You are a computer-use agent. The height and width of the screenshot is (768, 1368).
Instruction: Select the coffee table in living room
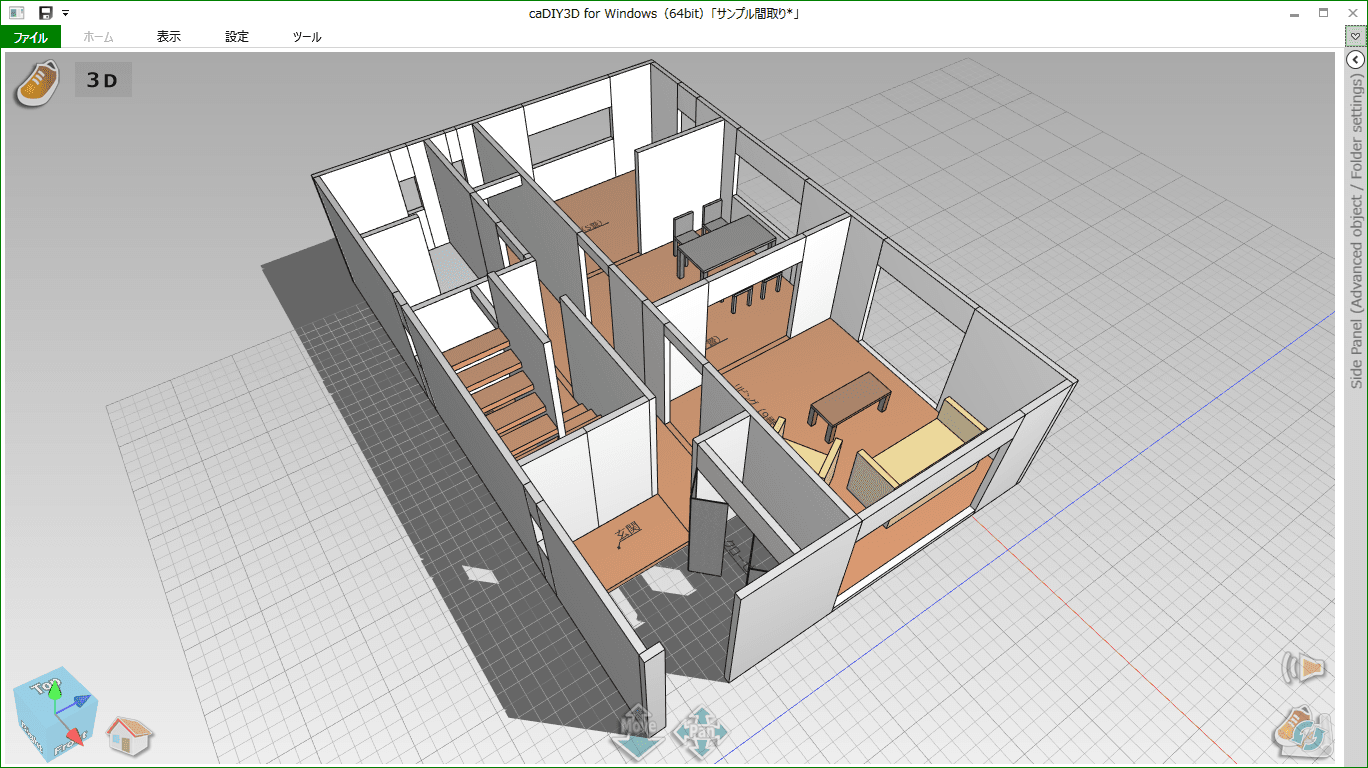point(851,401)
